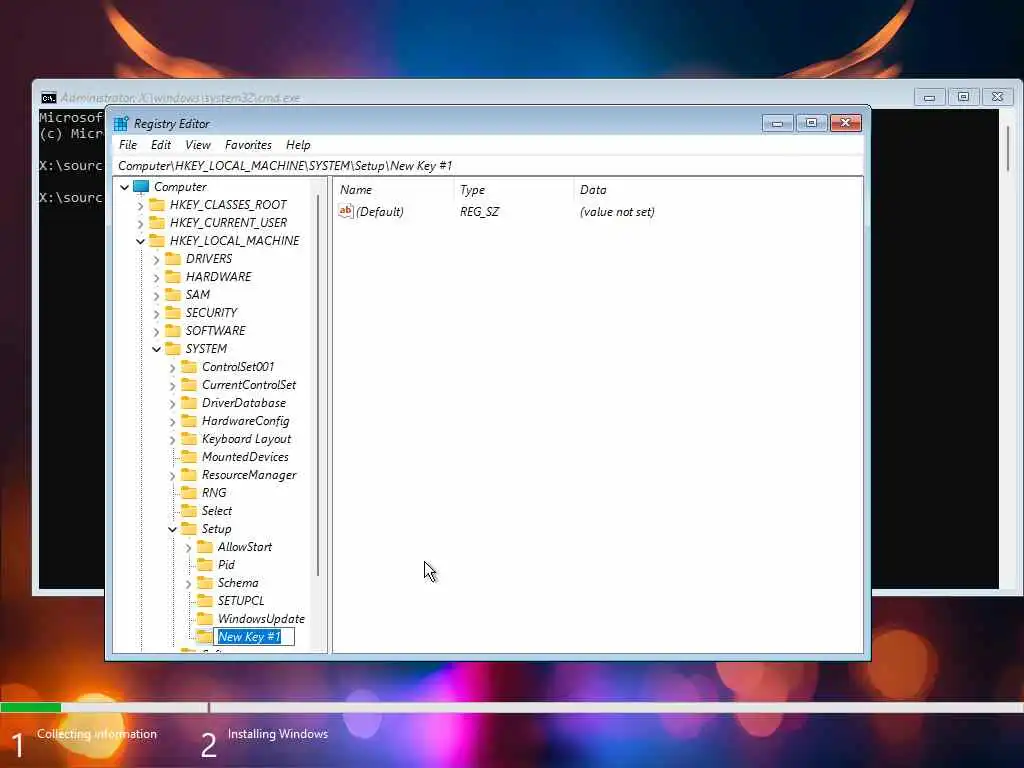Click the HardwareConfig folder icon
Viewport: 1024px width, 768px height.
(189, 421)
